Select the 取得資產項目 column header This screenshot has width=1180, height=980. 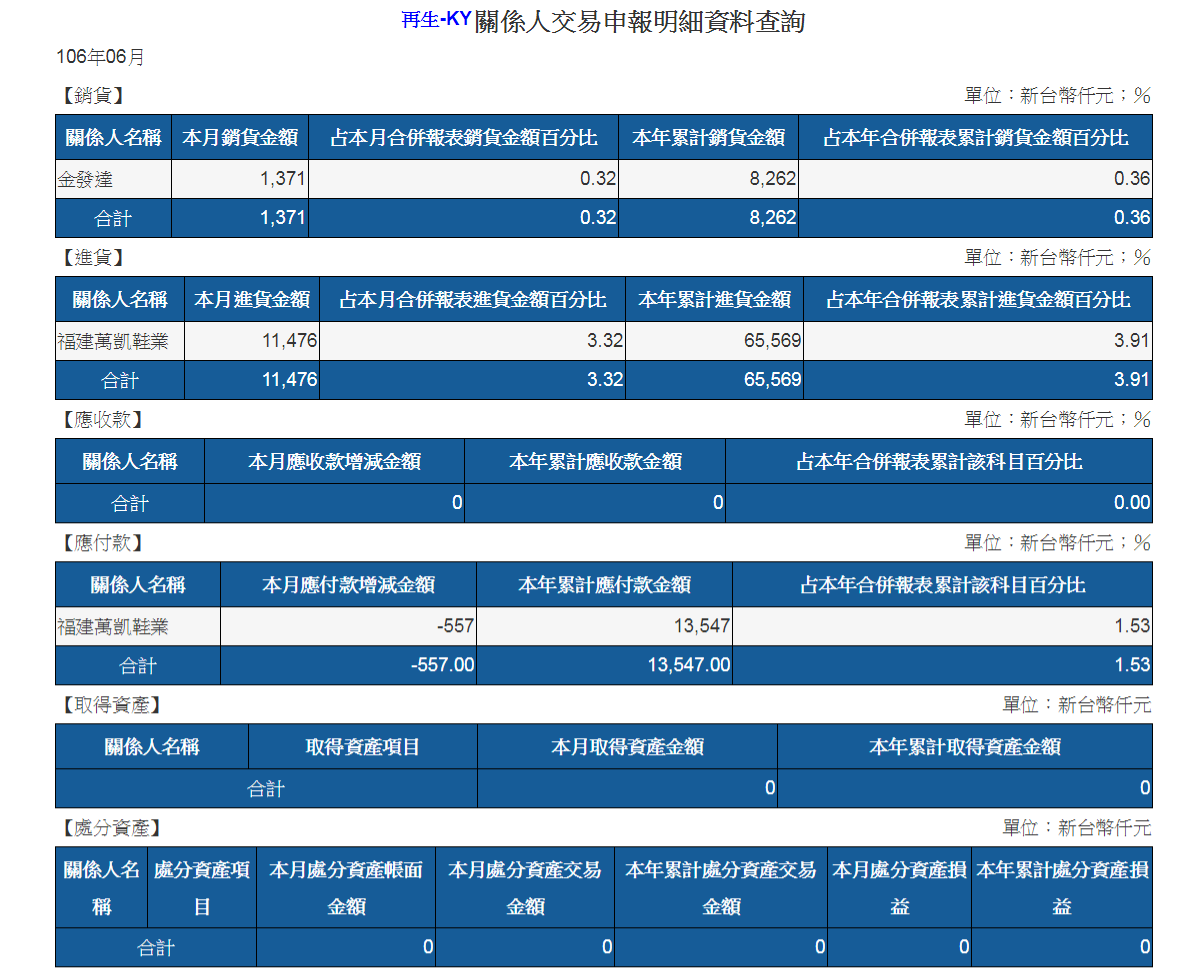tap(363, 747)
